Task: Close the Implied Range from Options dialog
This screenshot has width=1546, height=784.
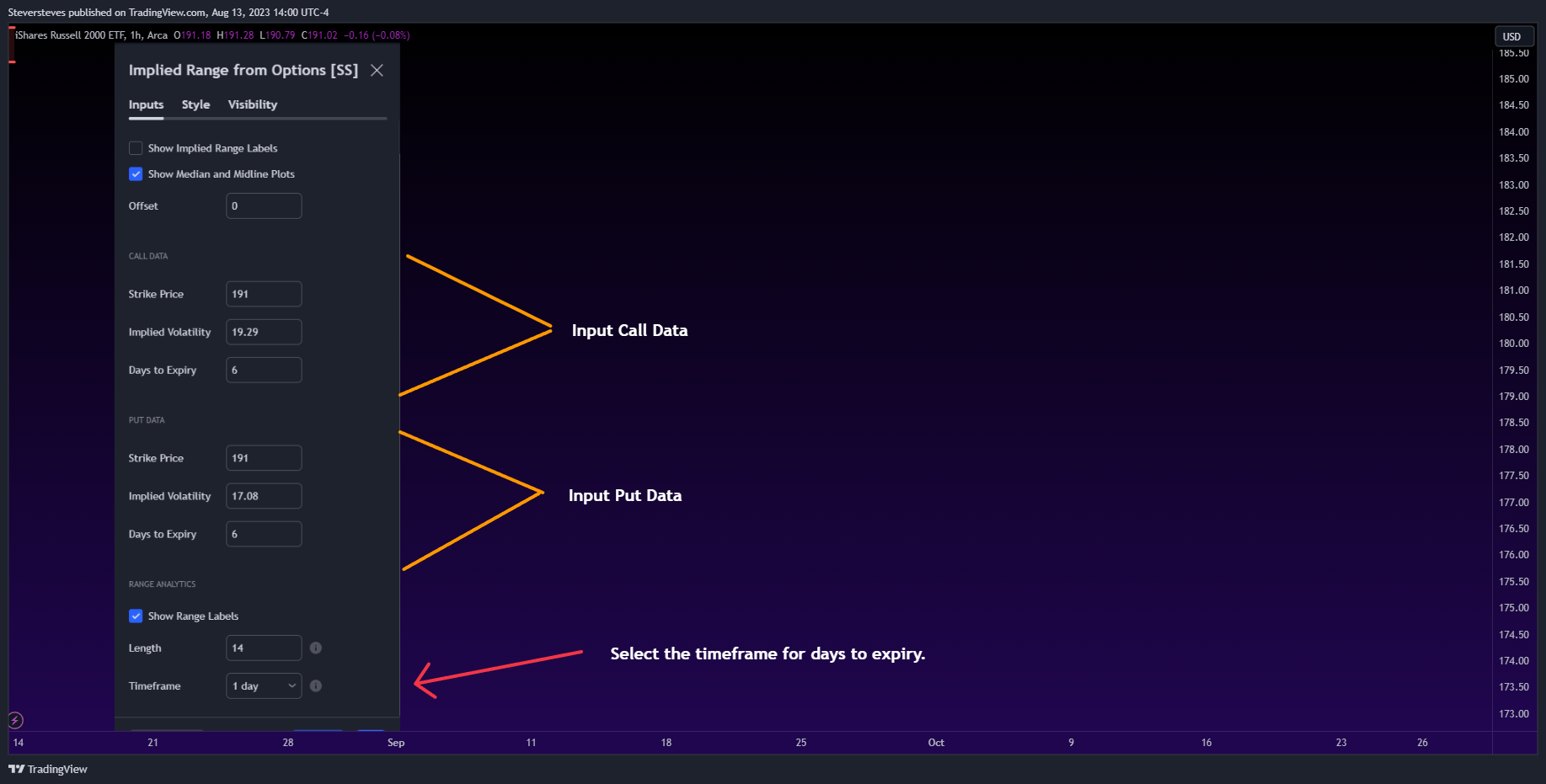Action: click(x=377, y=71)
